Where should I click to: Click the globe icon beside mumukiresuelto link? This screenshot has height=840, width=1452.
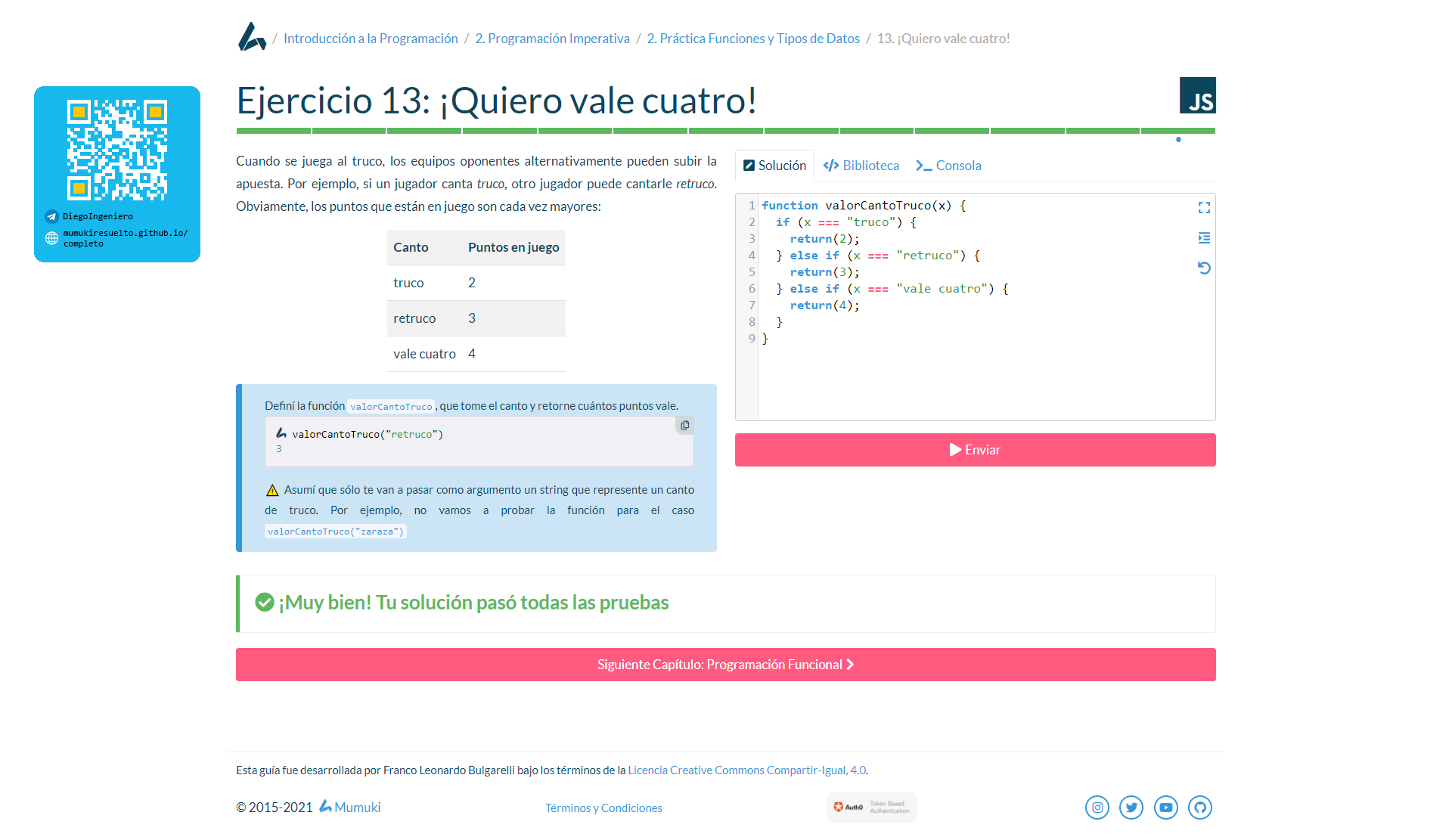(x=51, y=238)
